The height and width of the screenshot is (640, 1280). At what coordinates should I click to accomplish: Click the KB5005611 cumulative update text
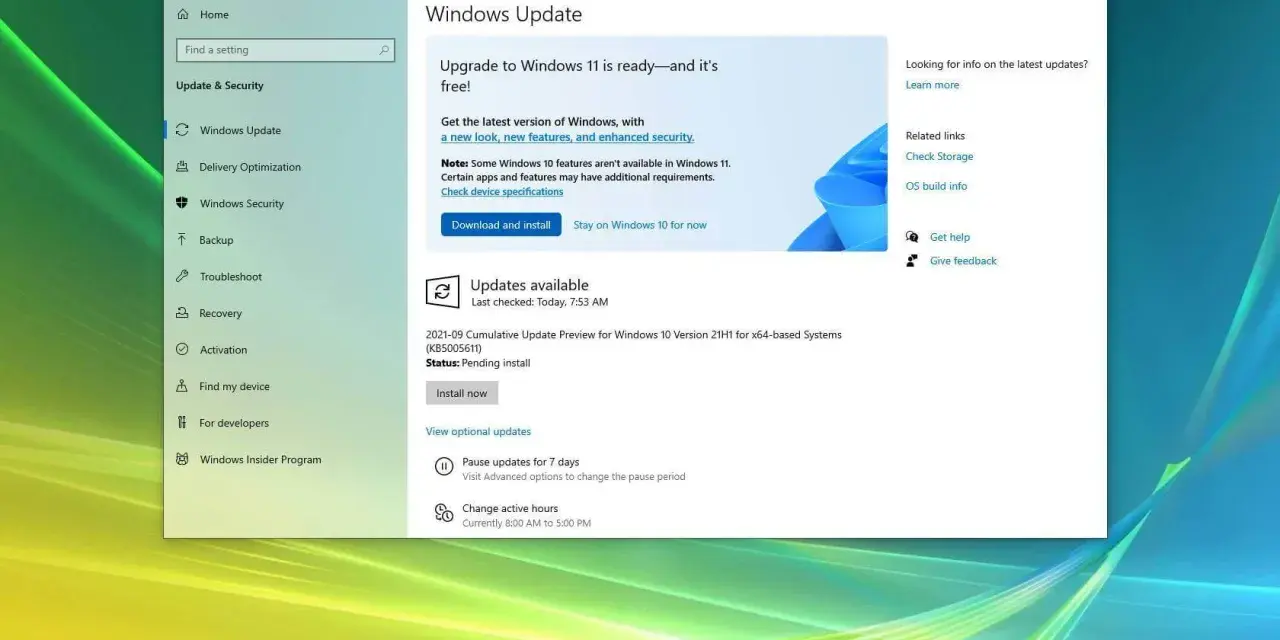click(x=634, y=341)
